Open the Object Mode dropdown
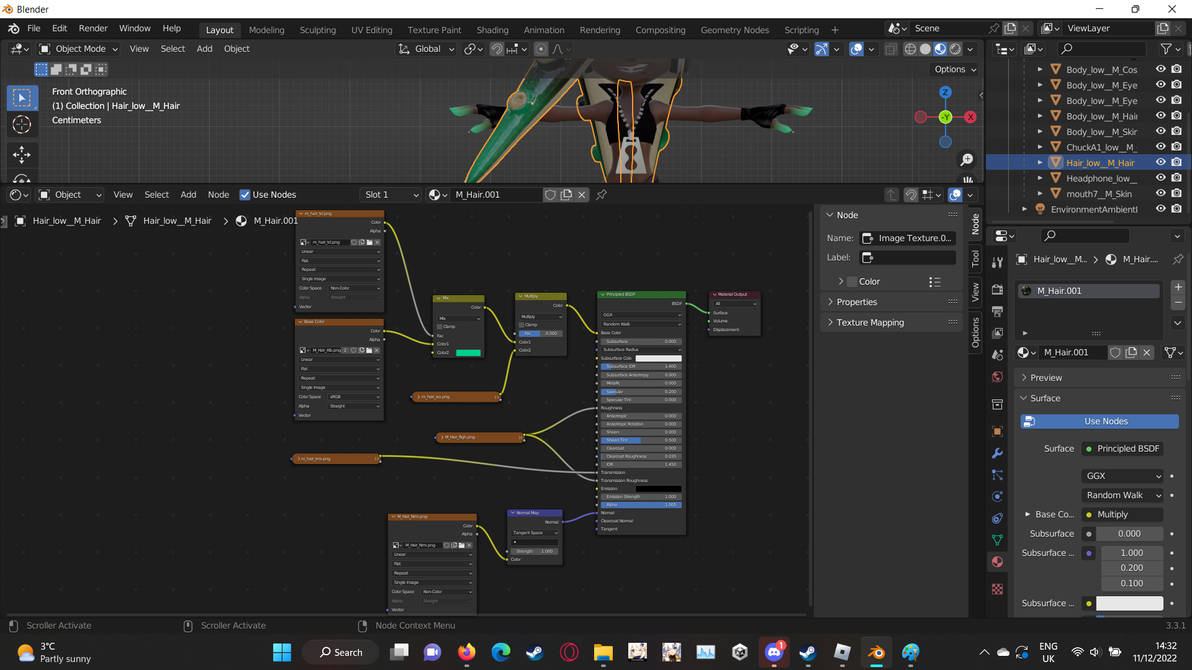This screenshot has width=1192, height=670. [x=78, y=49]
